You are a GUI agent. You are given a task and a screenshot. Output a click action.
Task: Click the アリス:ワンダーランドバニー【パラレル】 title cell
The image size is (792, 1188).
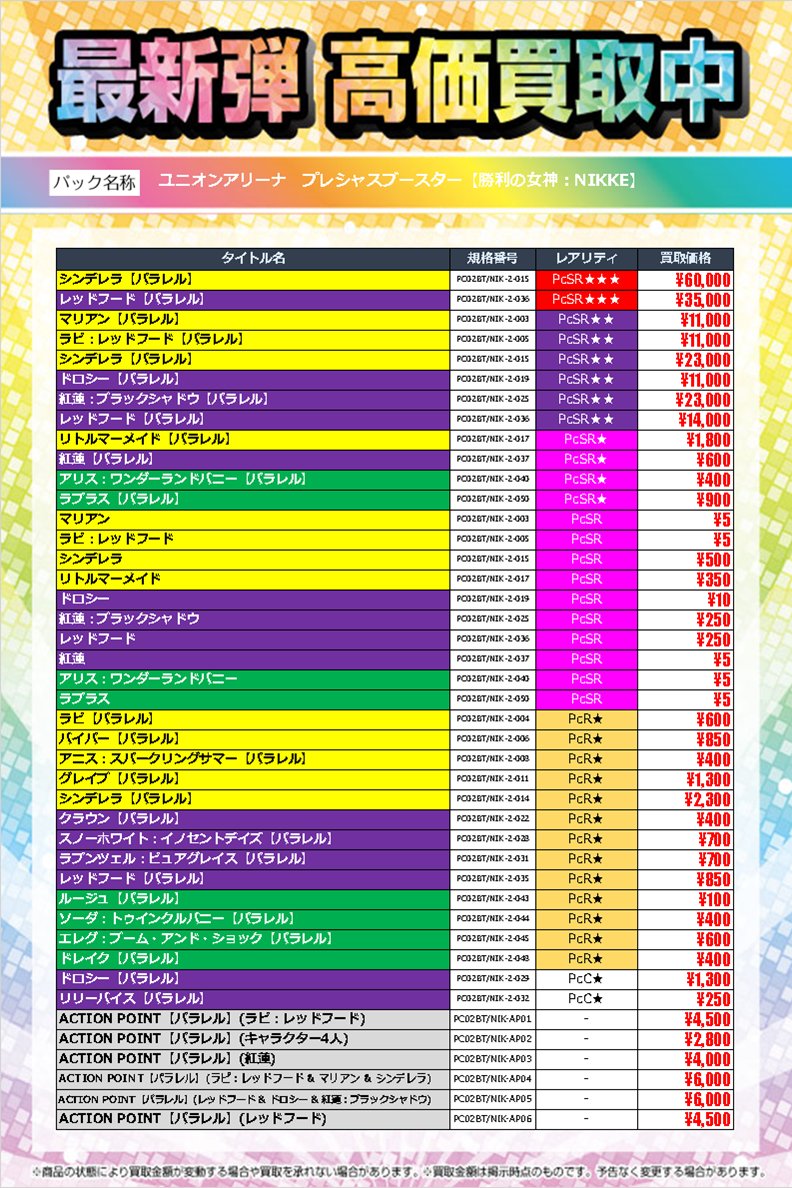click(253, 480)
